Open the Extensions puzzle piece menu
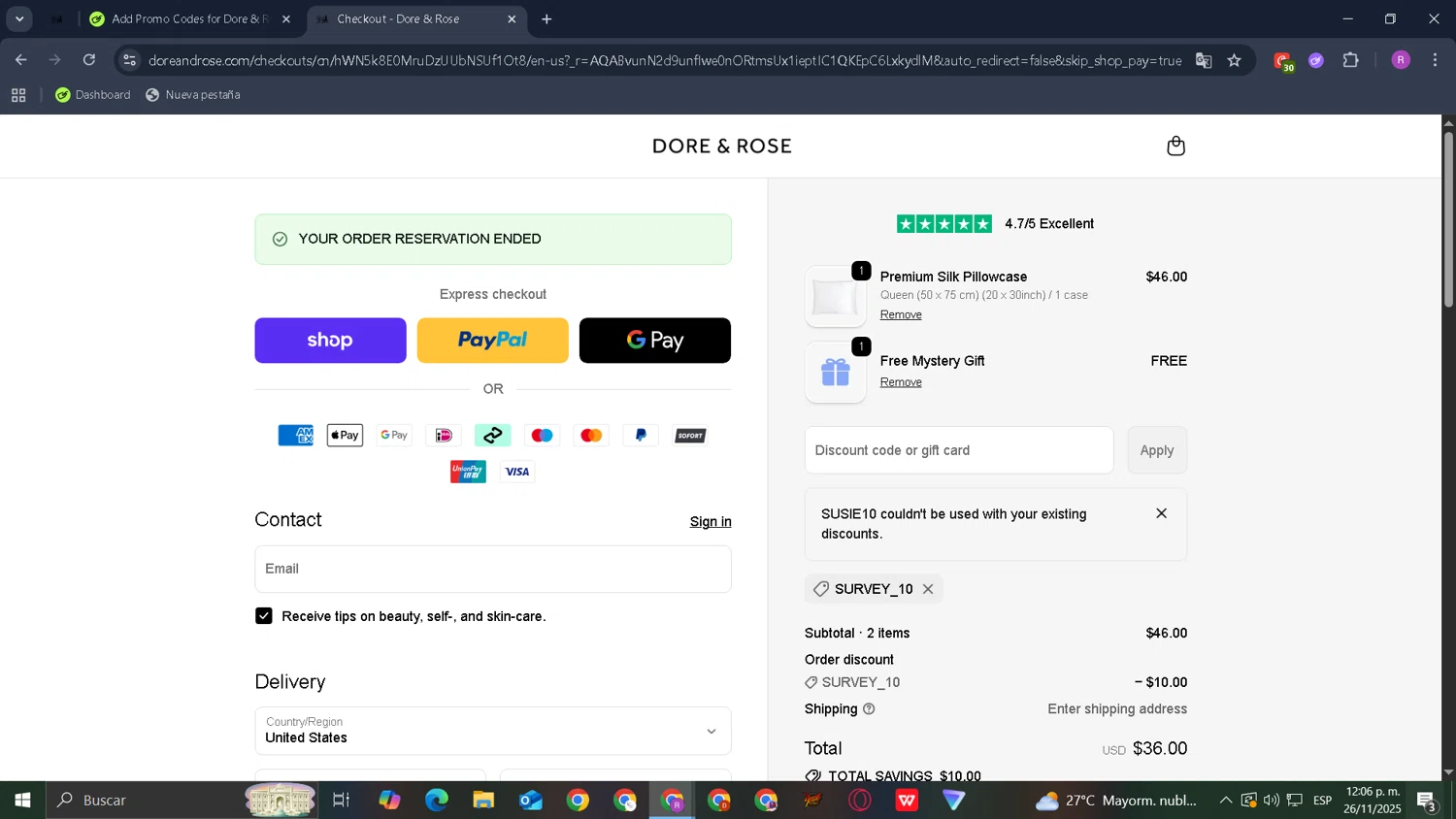This screenshot has width=1456, height=819. tap(1350, 60)
